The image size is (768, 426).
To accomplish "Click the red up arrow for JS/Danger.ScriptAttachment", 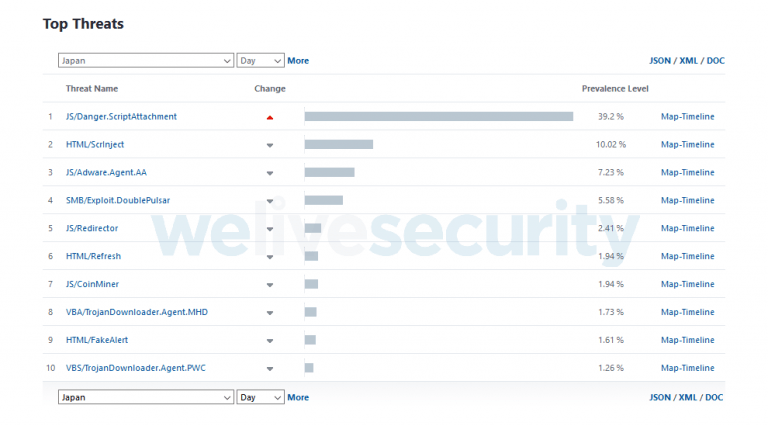I will point(270,117).
